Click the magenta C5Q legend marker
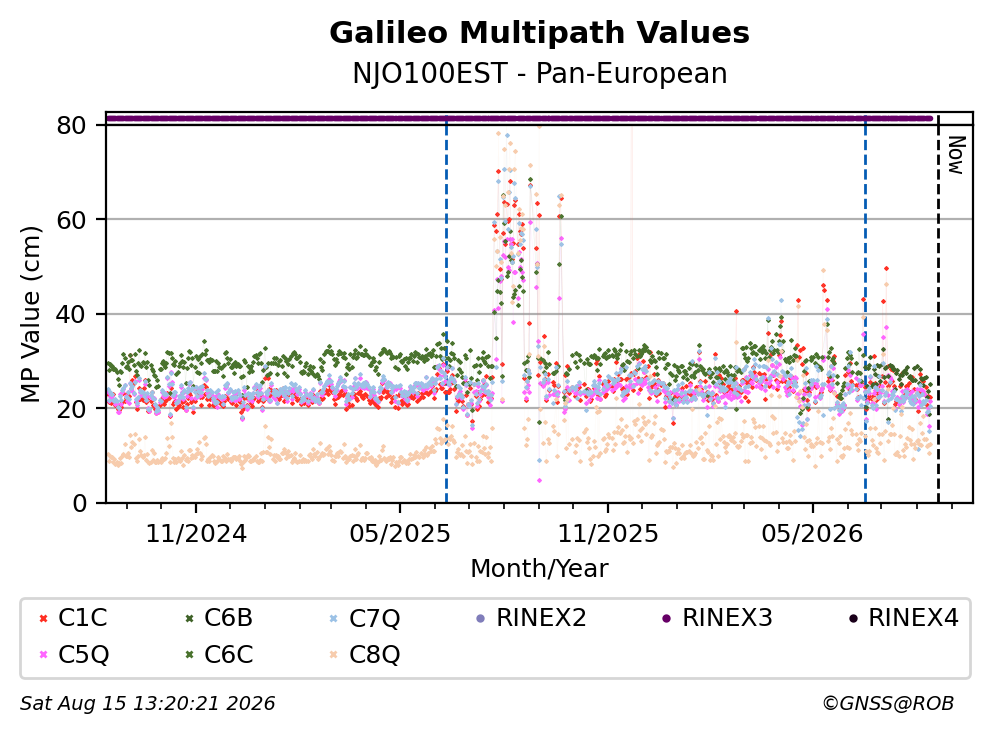 (43, 655)
